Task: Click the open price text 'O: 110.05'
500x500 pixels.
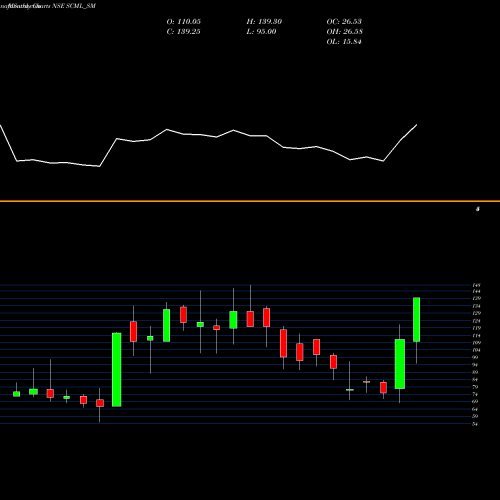Action: [x=184, y=22]
